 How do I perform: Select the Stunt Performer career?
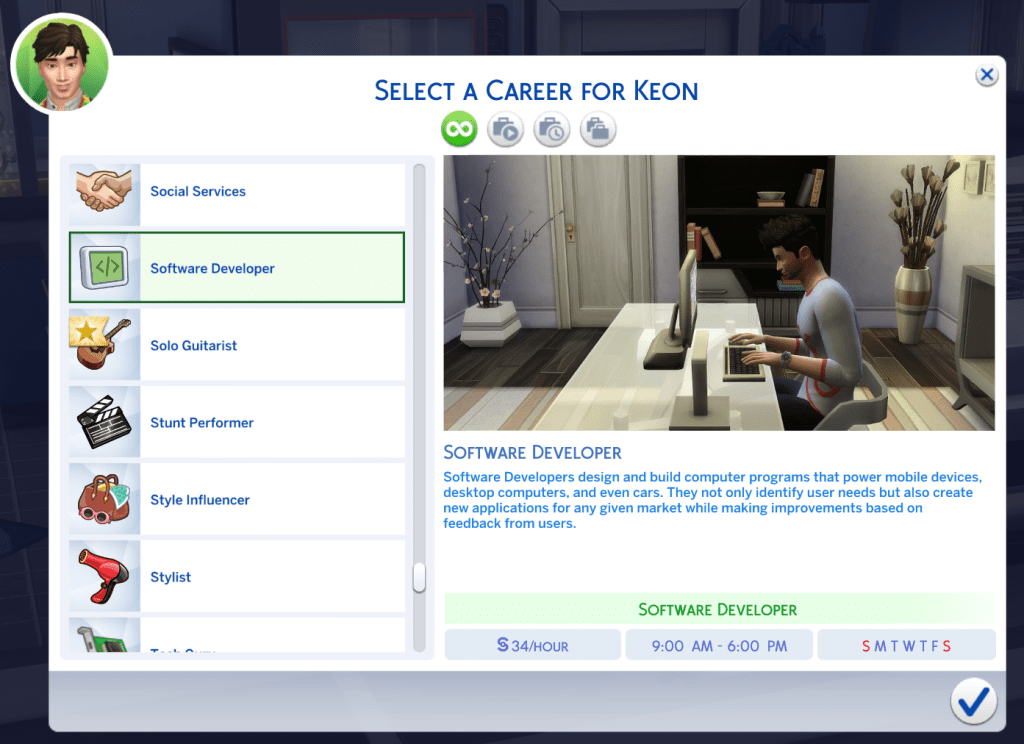pyautogui.click(x=250, y=422)
